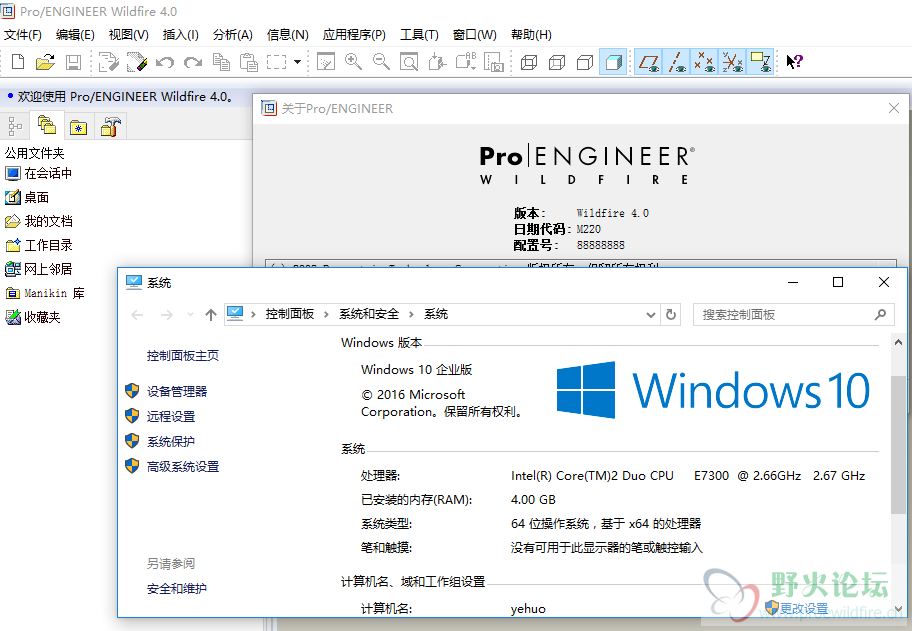Open the 信息(N) menu
Viewport: 912px width, 631px height.
[x=287, y=35]
